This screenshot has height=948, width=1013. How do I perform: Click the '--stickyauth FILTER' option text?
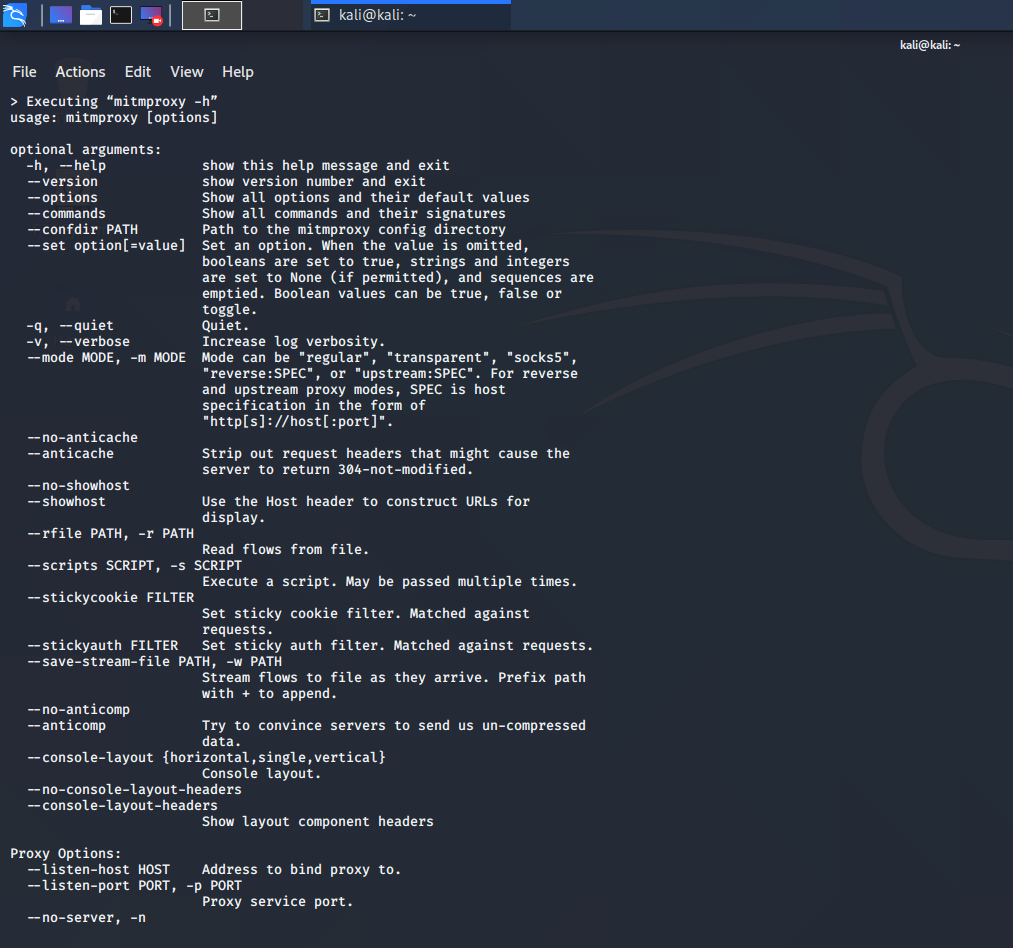point(102,646)
